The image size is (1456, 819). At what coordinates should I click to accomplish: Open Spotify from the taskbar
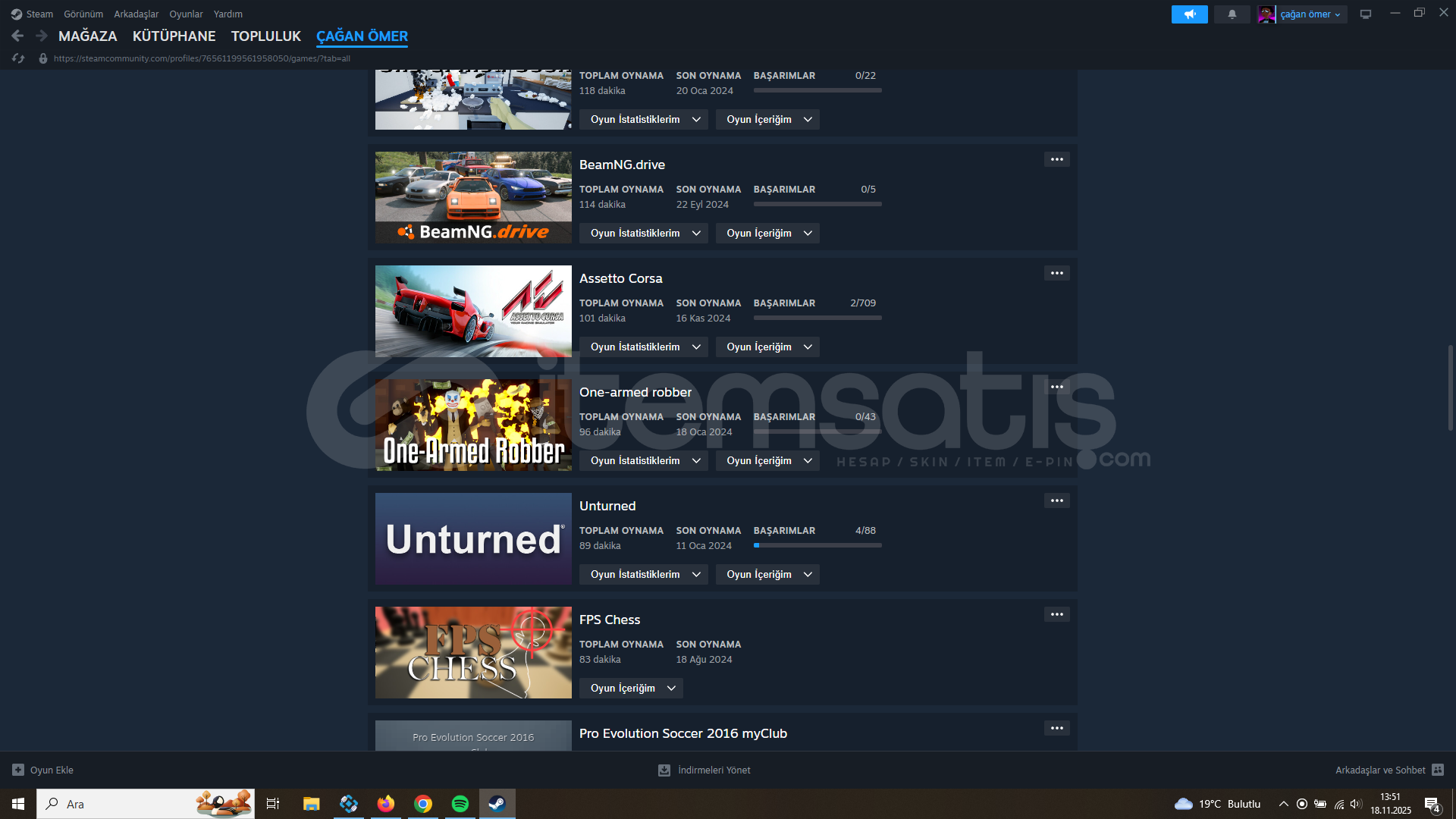pos(460,804)
